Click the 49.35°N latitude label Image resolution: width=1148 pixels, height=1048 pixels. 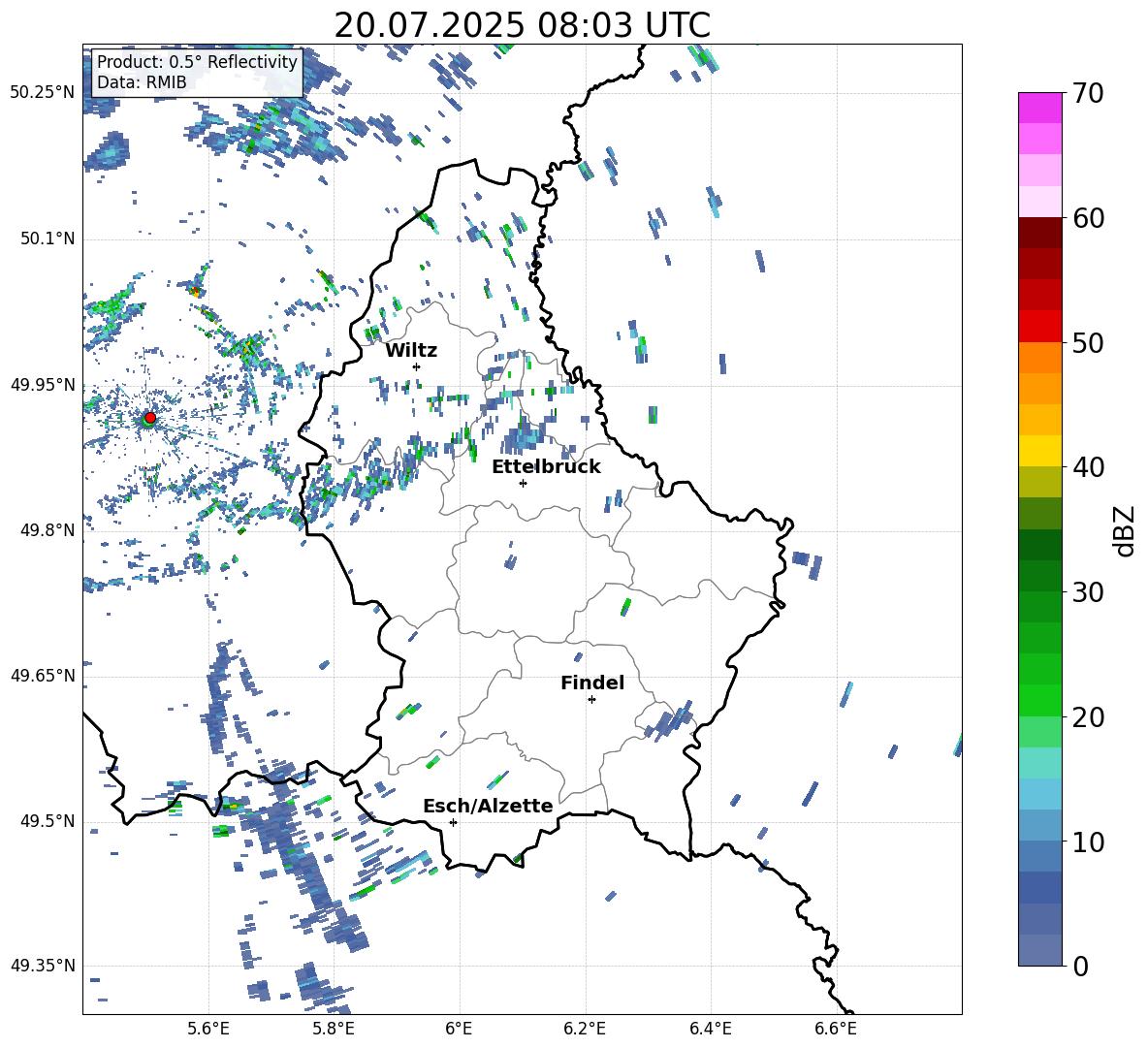(43, 966)
